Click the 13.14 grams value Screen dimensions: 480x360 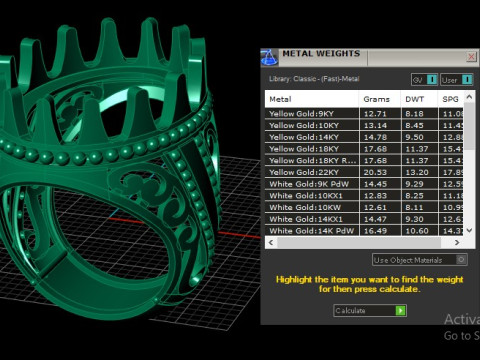point(375,125)
